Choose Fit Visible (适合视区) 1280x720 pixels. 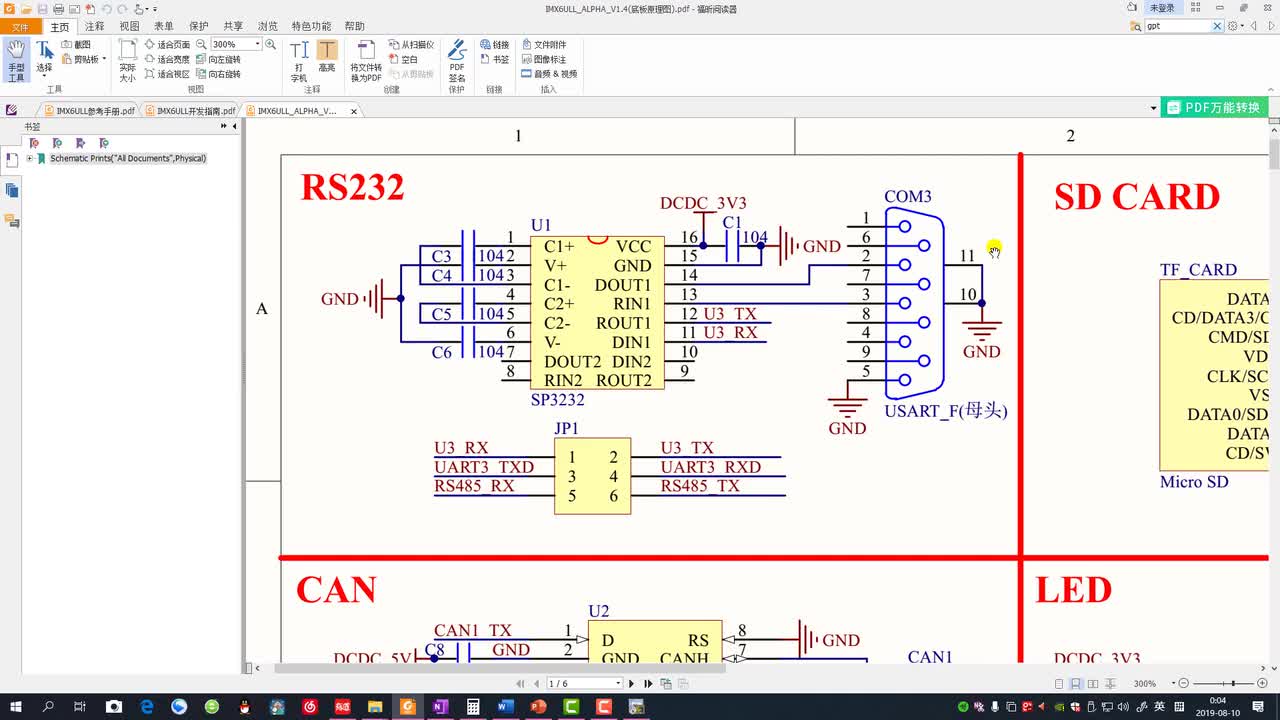click(x=167, y=74)
